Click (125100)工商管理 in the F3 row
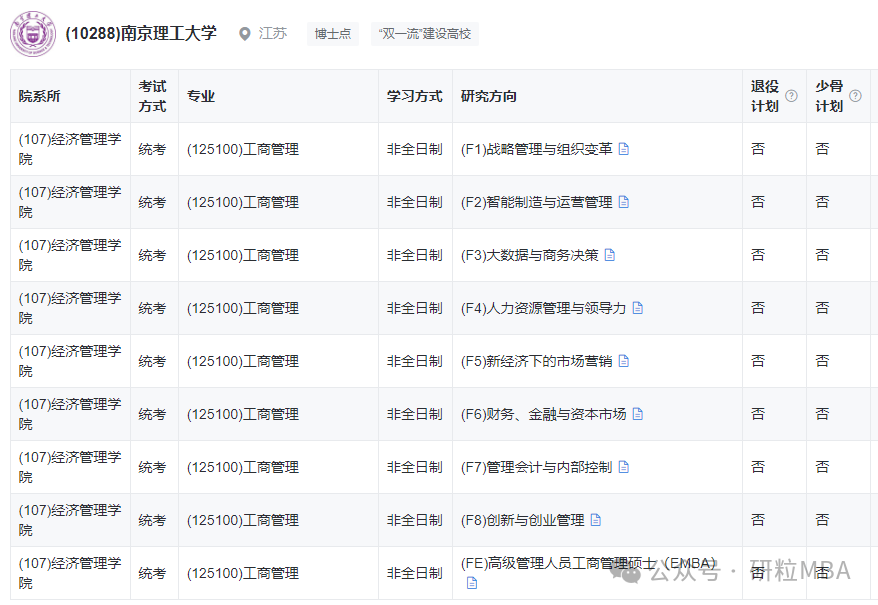The height and width of the screenshot is (605, 878). (x=243, y=255)
